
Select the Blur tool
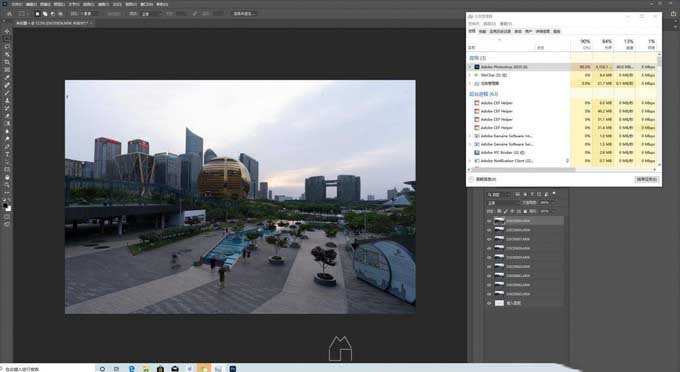pyautogui.click(x=7, y=131)
